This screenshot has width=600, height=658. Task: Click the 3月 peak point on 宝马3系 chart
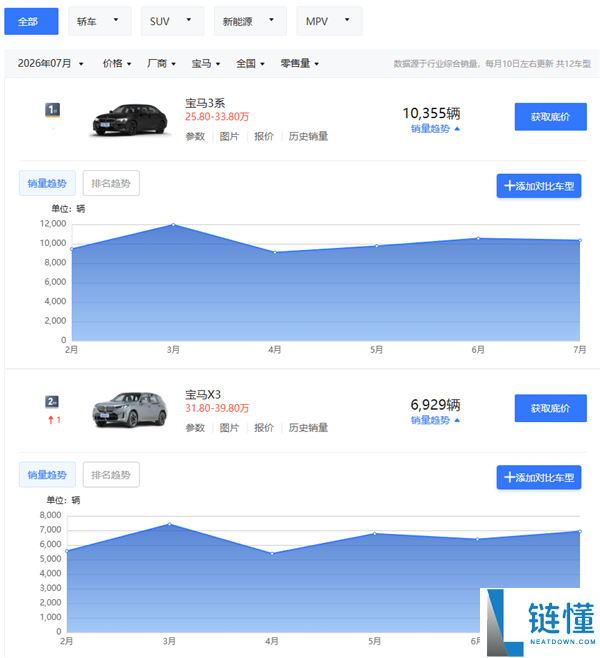click(173, 225)
